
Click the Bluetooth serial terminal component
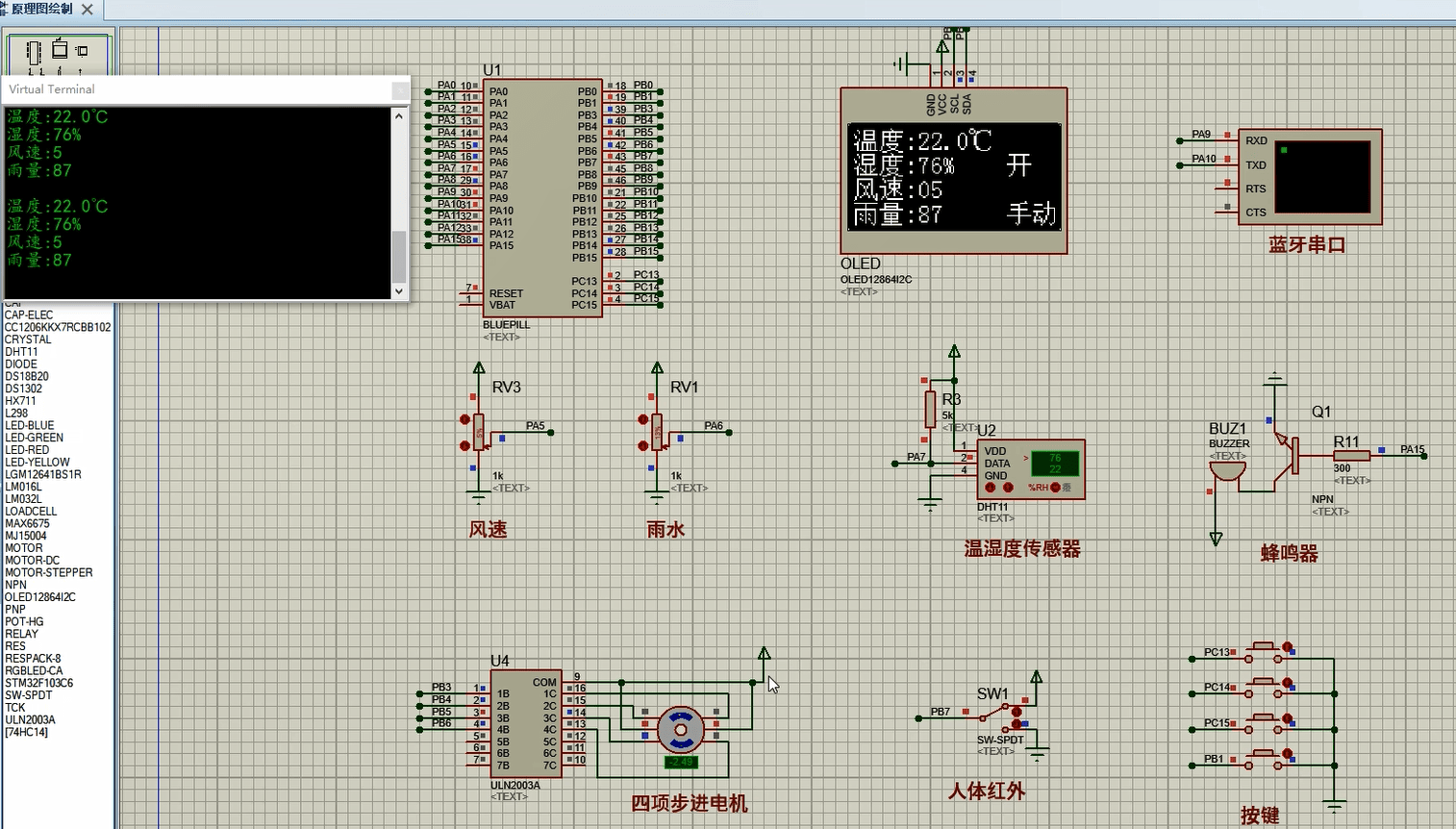coord(1309,177)
